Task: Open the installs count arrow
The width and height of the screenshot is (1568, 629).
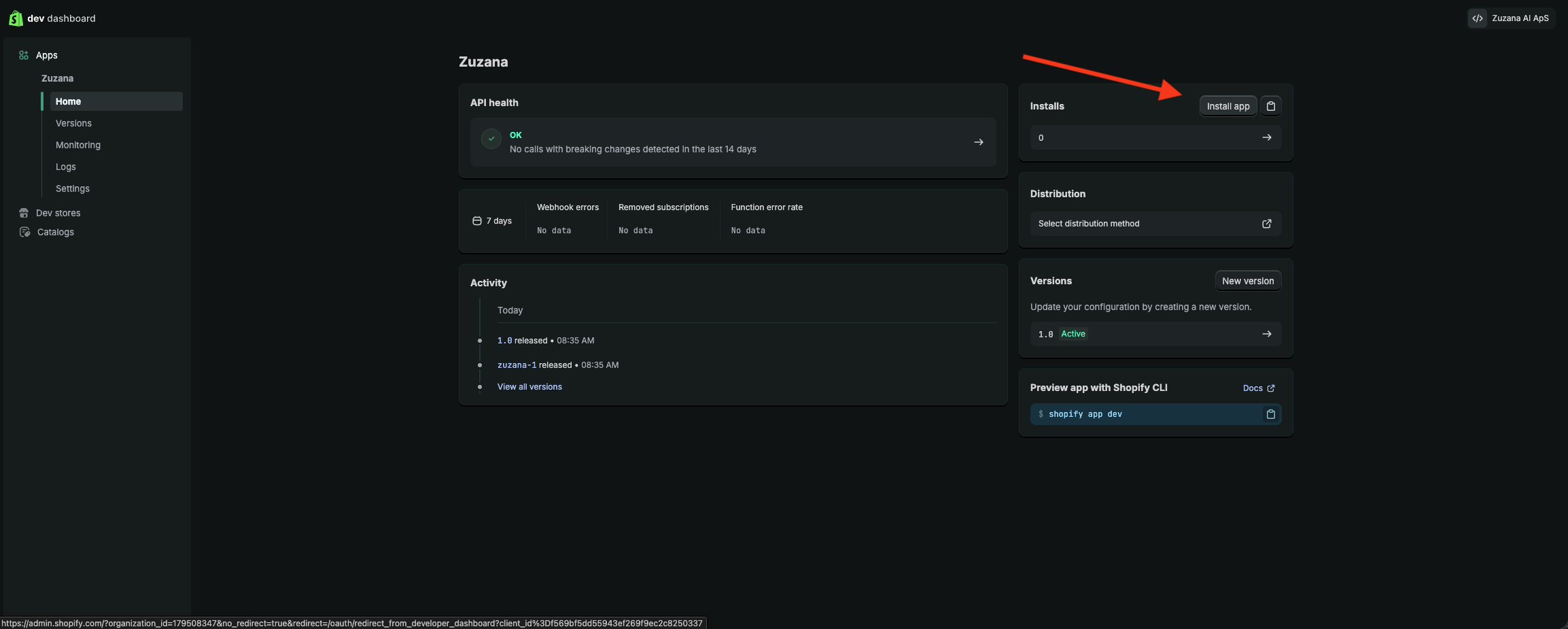Action: pos(1266,137)
